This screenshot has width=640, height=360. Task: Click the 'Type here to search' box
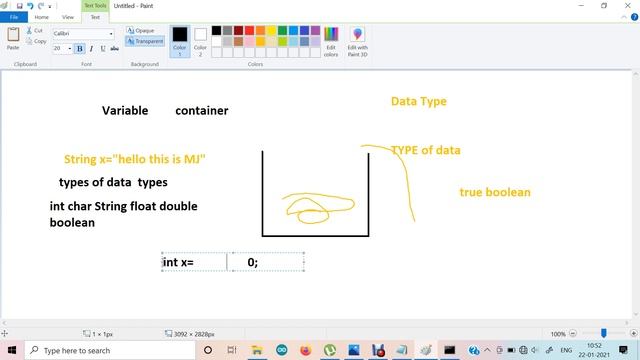[110, 350]
